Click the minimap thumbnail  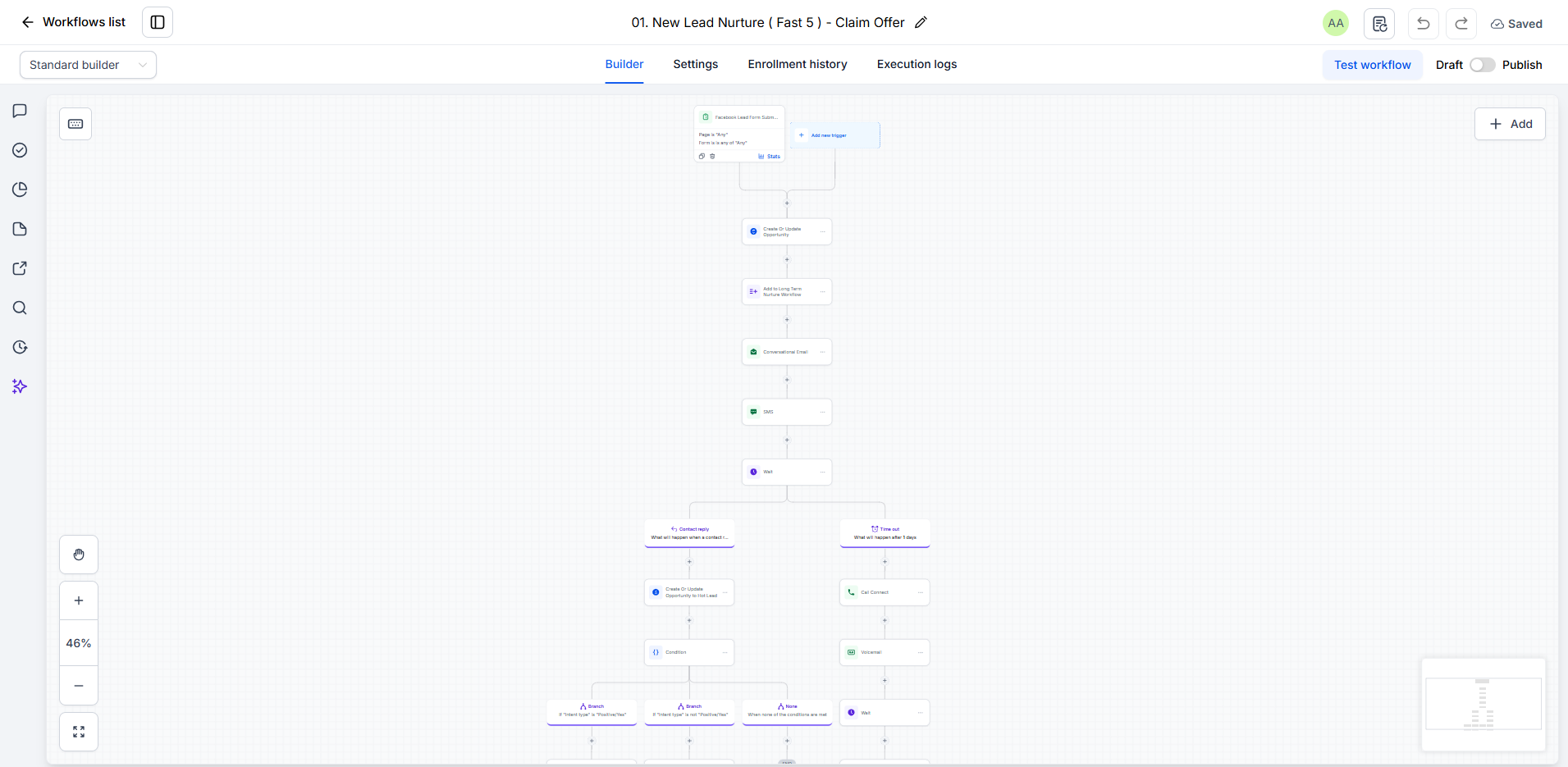click(1483, 704)
